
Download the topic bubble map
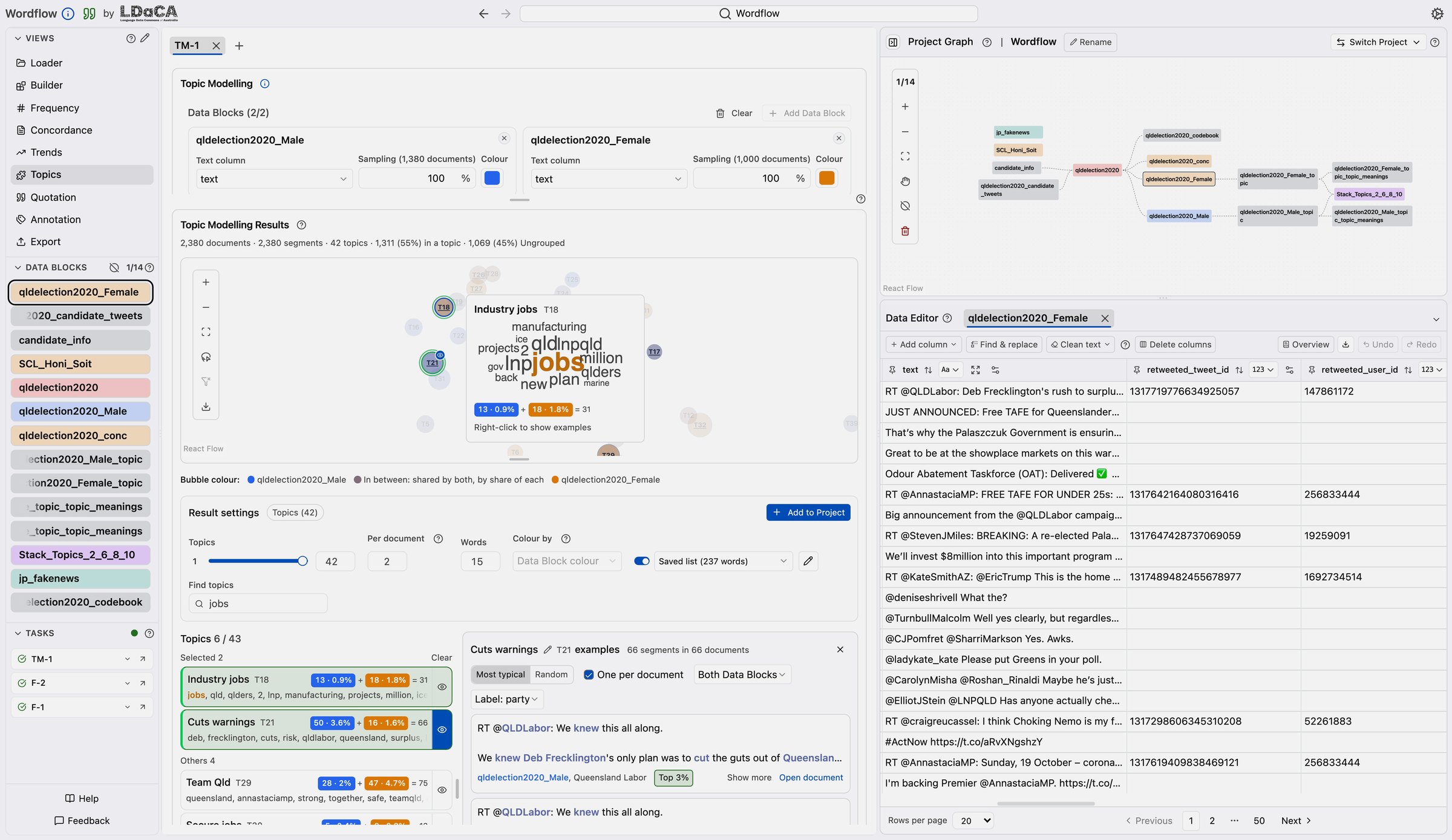[206, 406]
